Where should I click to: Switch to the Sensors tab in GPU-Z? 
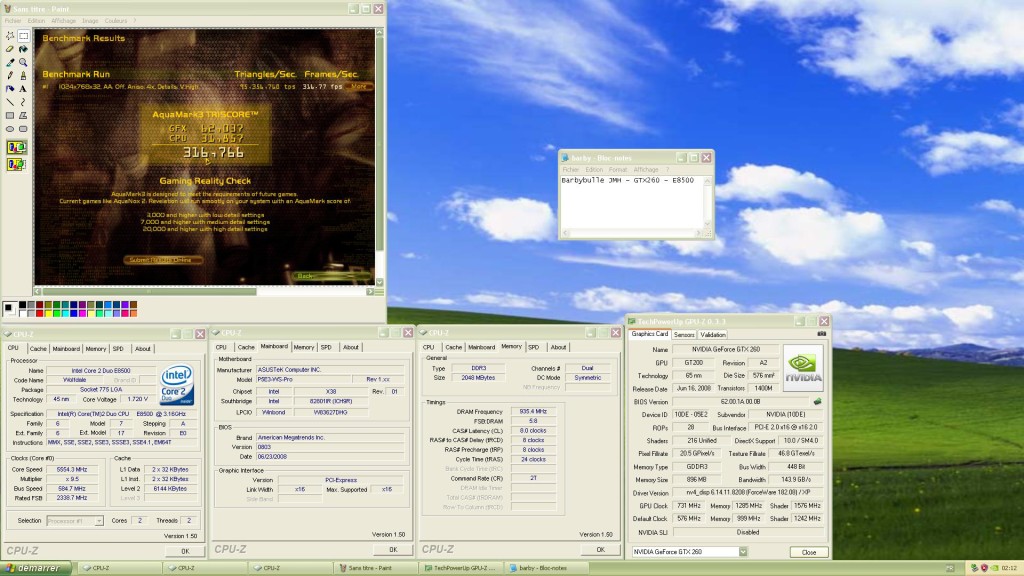pos(684,334)
